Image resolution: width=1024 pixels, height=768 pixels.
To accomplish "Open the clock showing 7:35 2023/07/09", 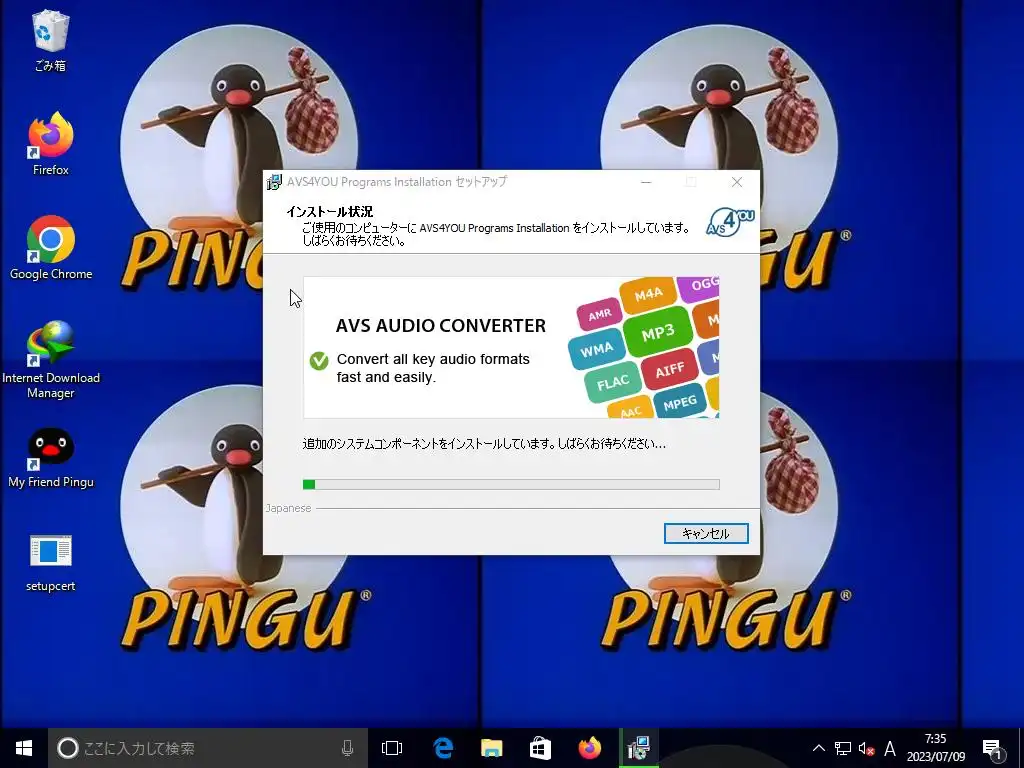I will (935, 748).
